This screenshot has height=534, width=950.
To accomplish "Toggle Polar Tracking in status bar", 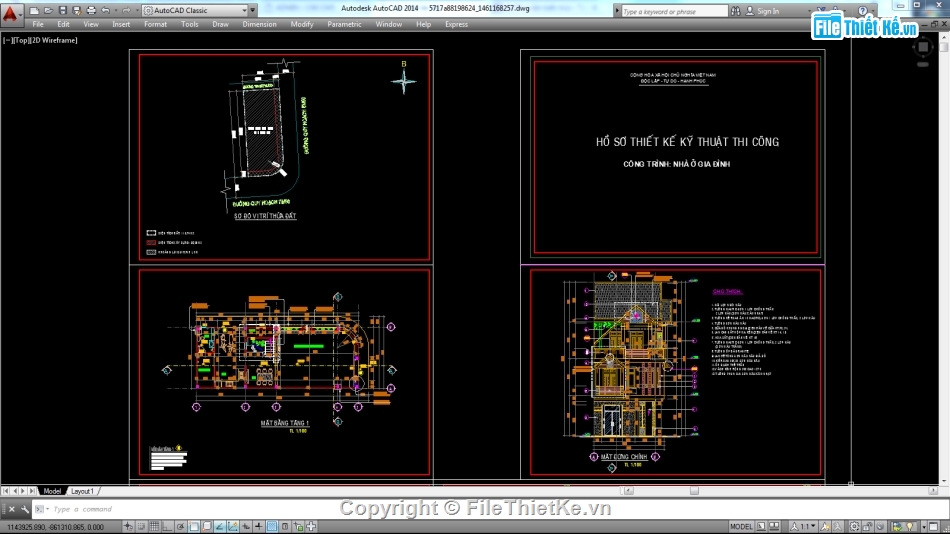I will click(181, 527).
